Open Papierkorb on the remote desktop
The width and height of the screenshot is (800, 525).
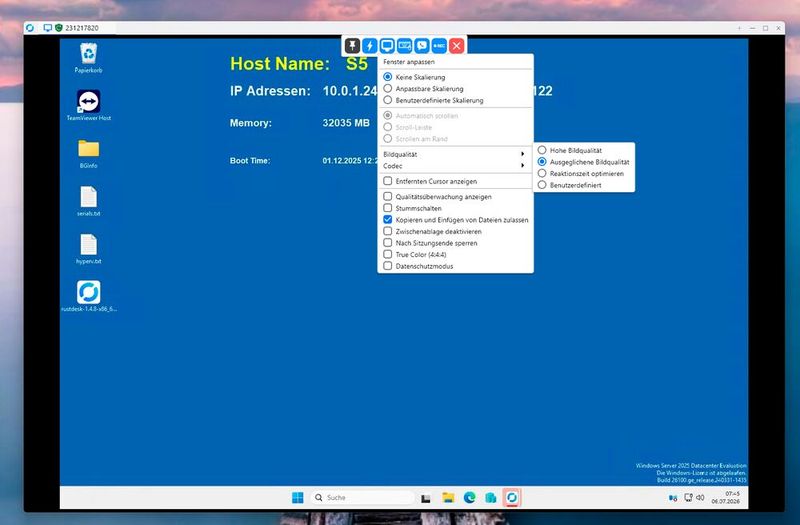(x=88, y=58)
